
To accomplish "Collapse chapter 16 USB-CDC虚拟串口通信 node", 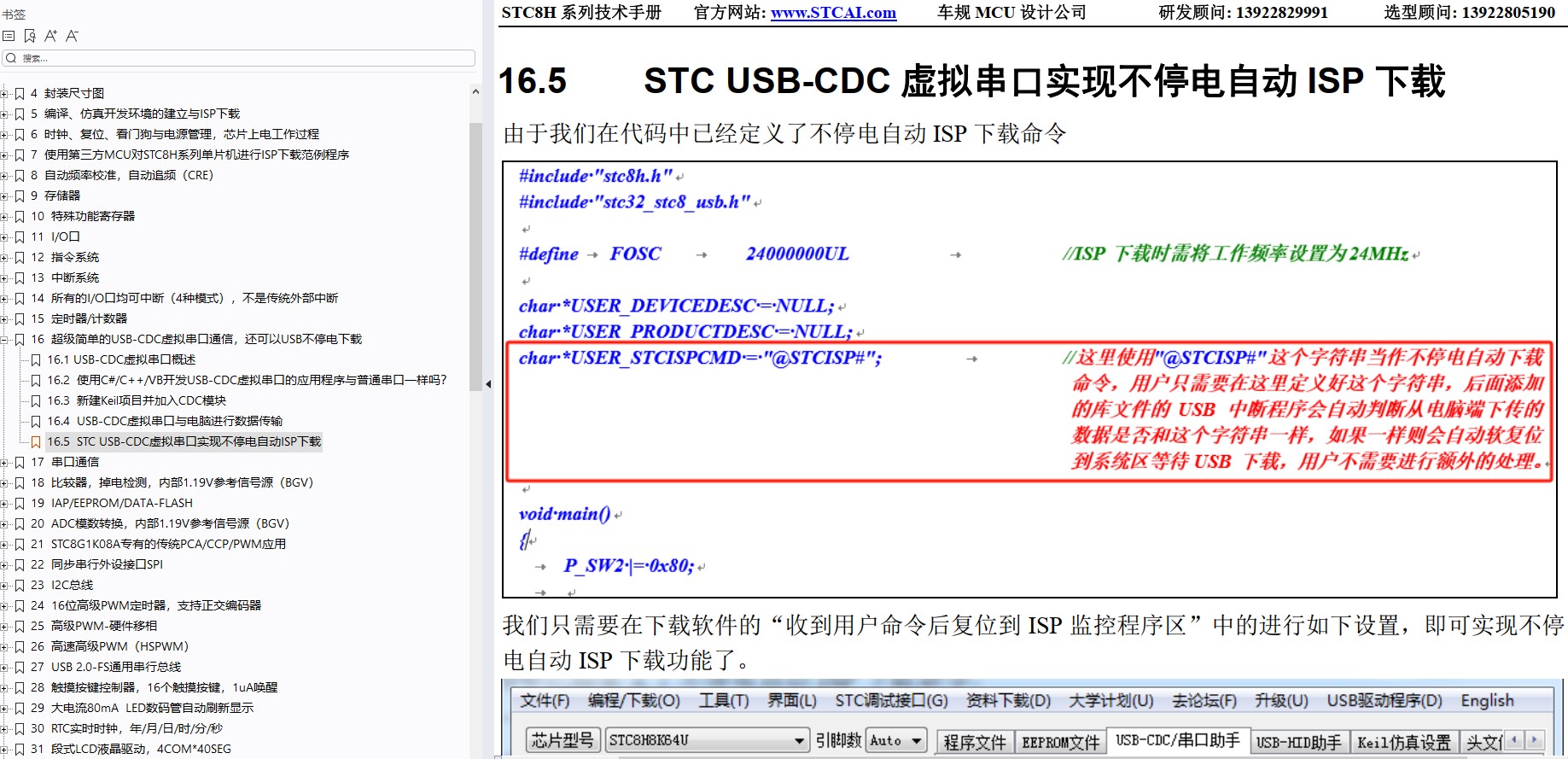I will point(4,339).
